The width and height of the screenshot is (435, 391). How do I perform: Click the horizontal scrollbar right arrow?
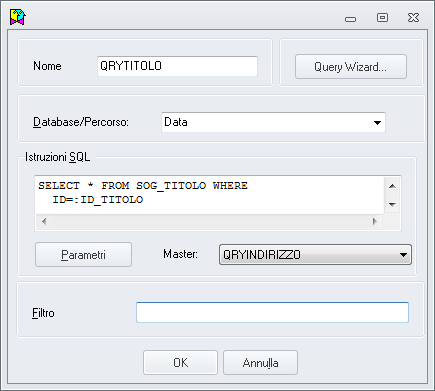[375, 221]
